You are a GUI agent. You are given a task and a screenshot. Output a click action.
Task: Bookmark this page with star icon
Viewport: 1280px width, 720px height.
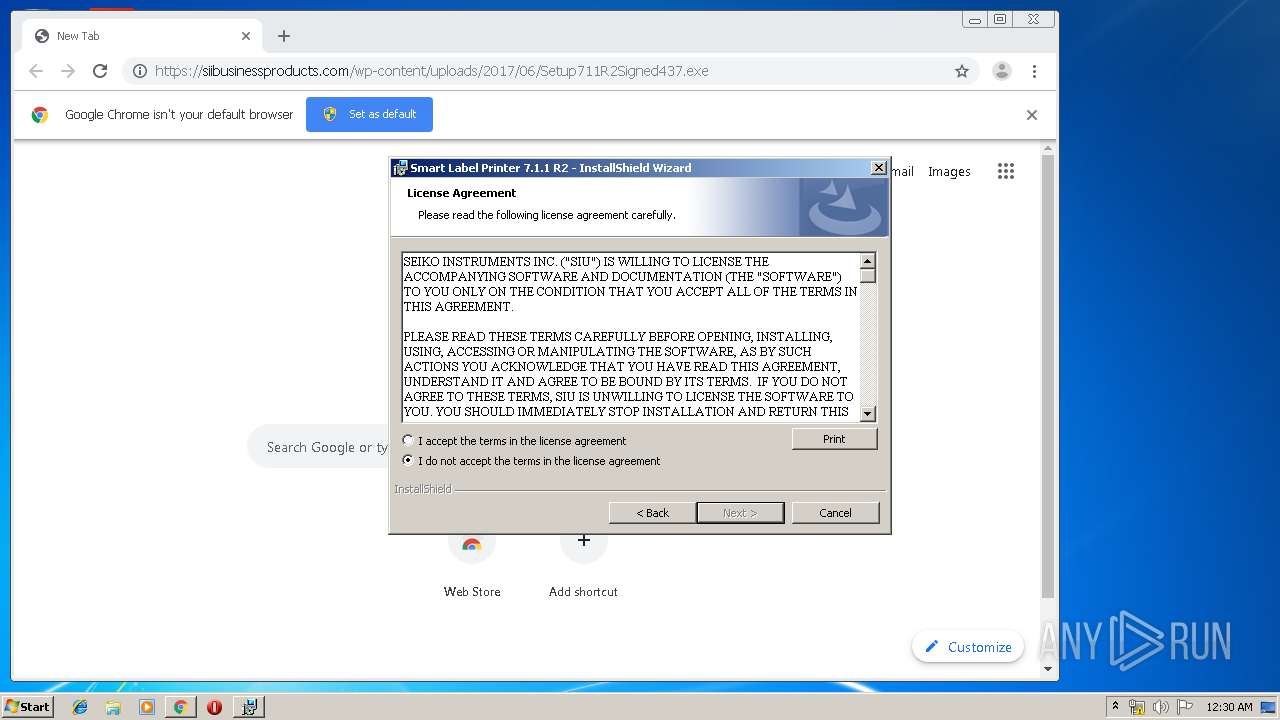click(x=962, y=71)
